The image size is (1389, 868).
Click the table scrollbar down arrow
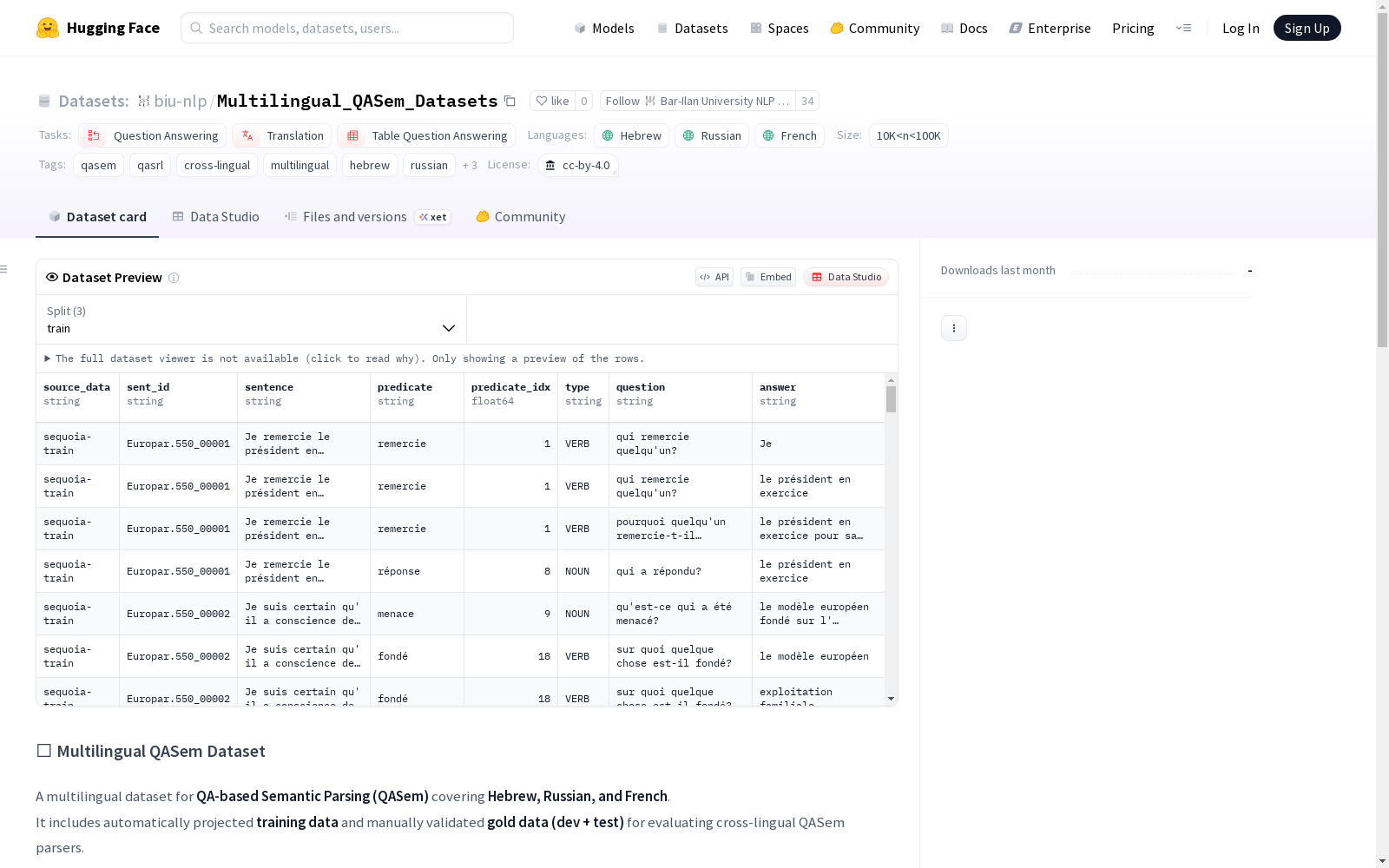pos(891,699)
